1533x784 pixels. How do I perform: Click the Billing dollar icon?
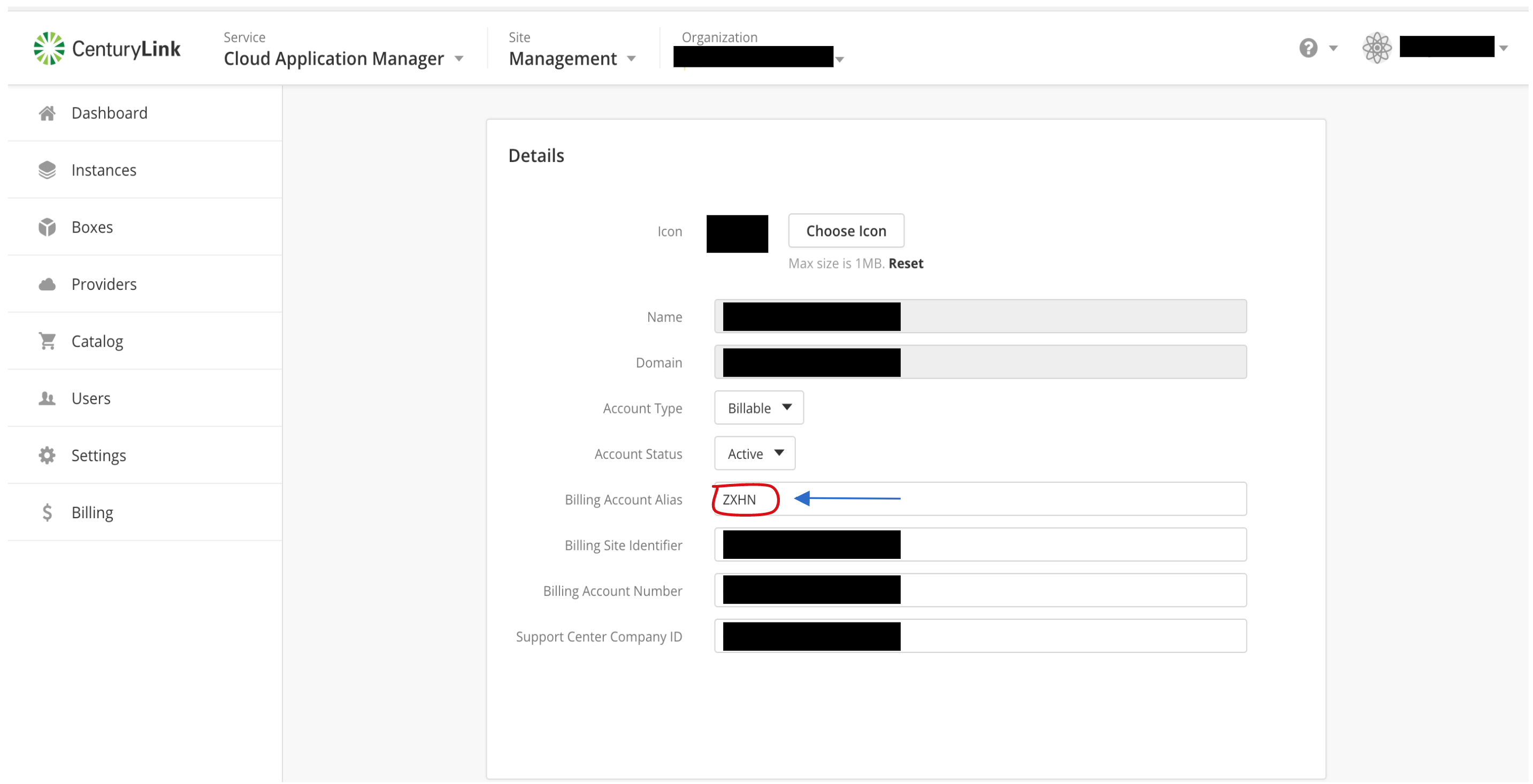[x=47, y=512]
